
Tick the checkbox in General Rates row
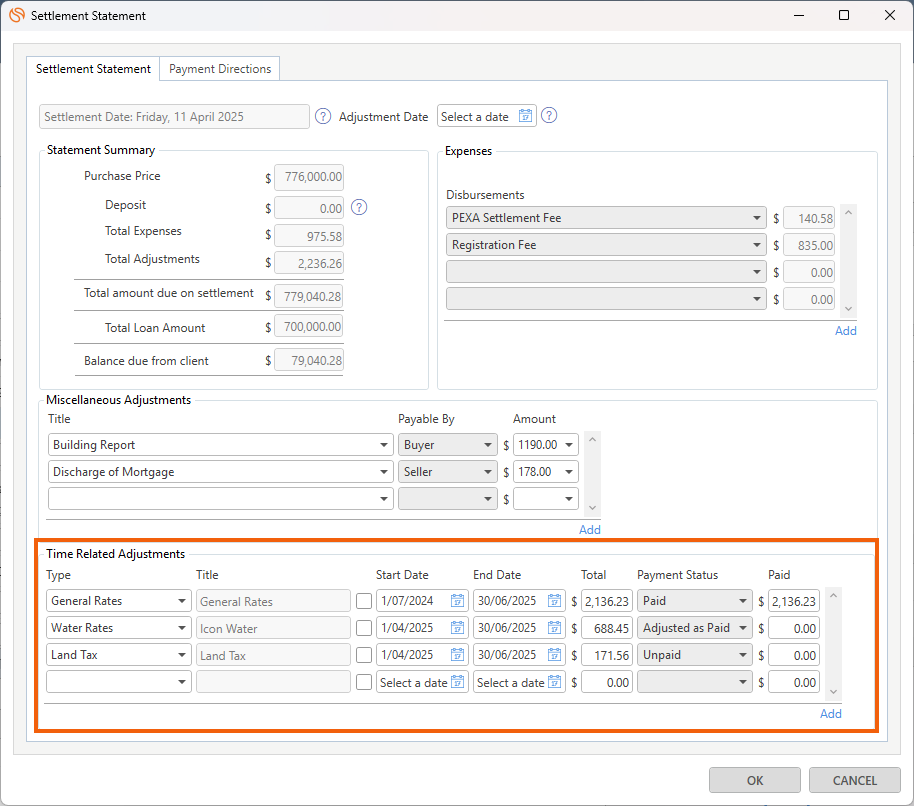(364, 601)
